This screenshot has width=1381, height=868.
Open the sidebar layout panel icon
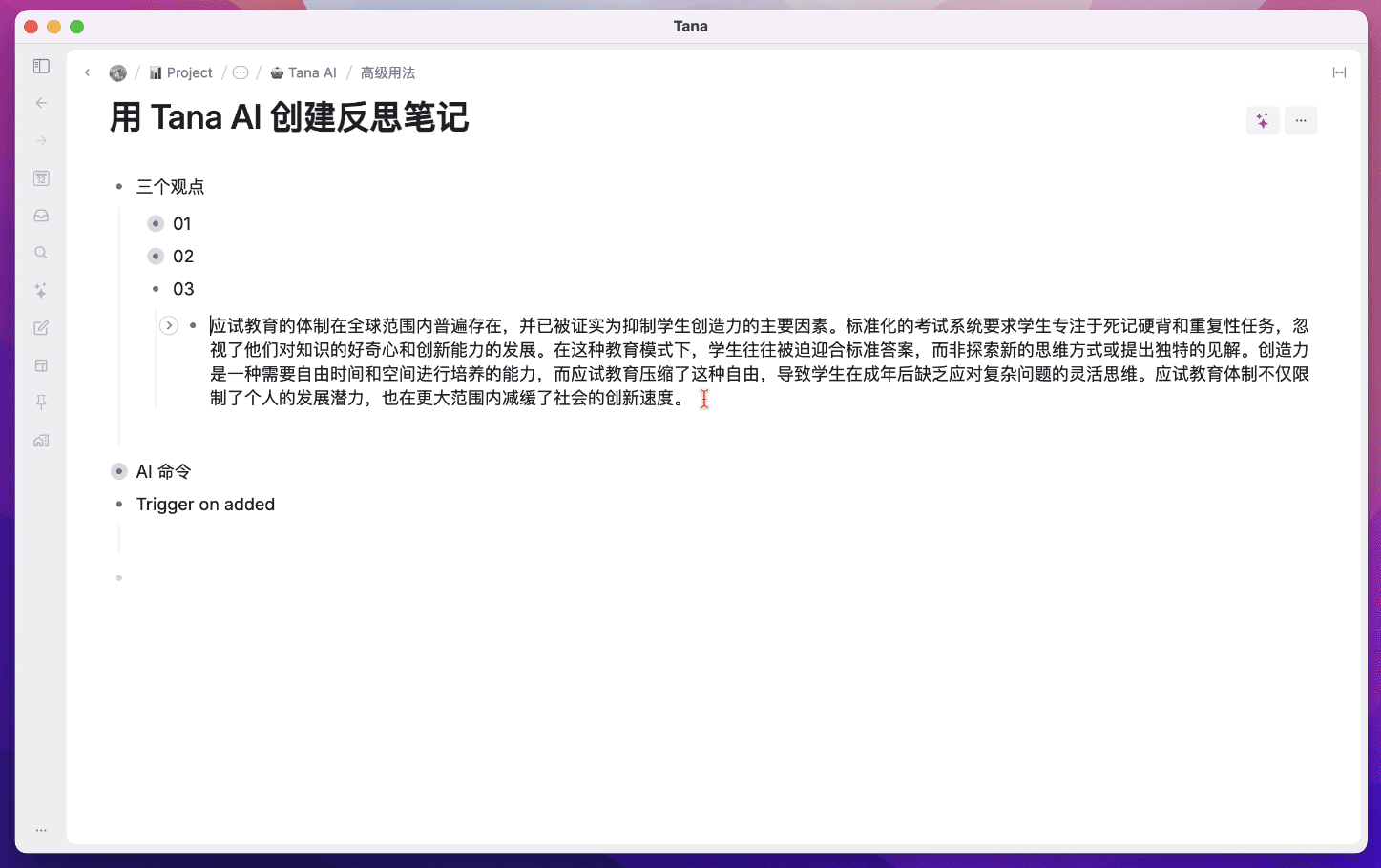41,365
